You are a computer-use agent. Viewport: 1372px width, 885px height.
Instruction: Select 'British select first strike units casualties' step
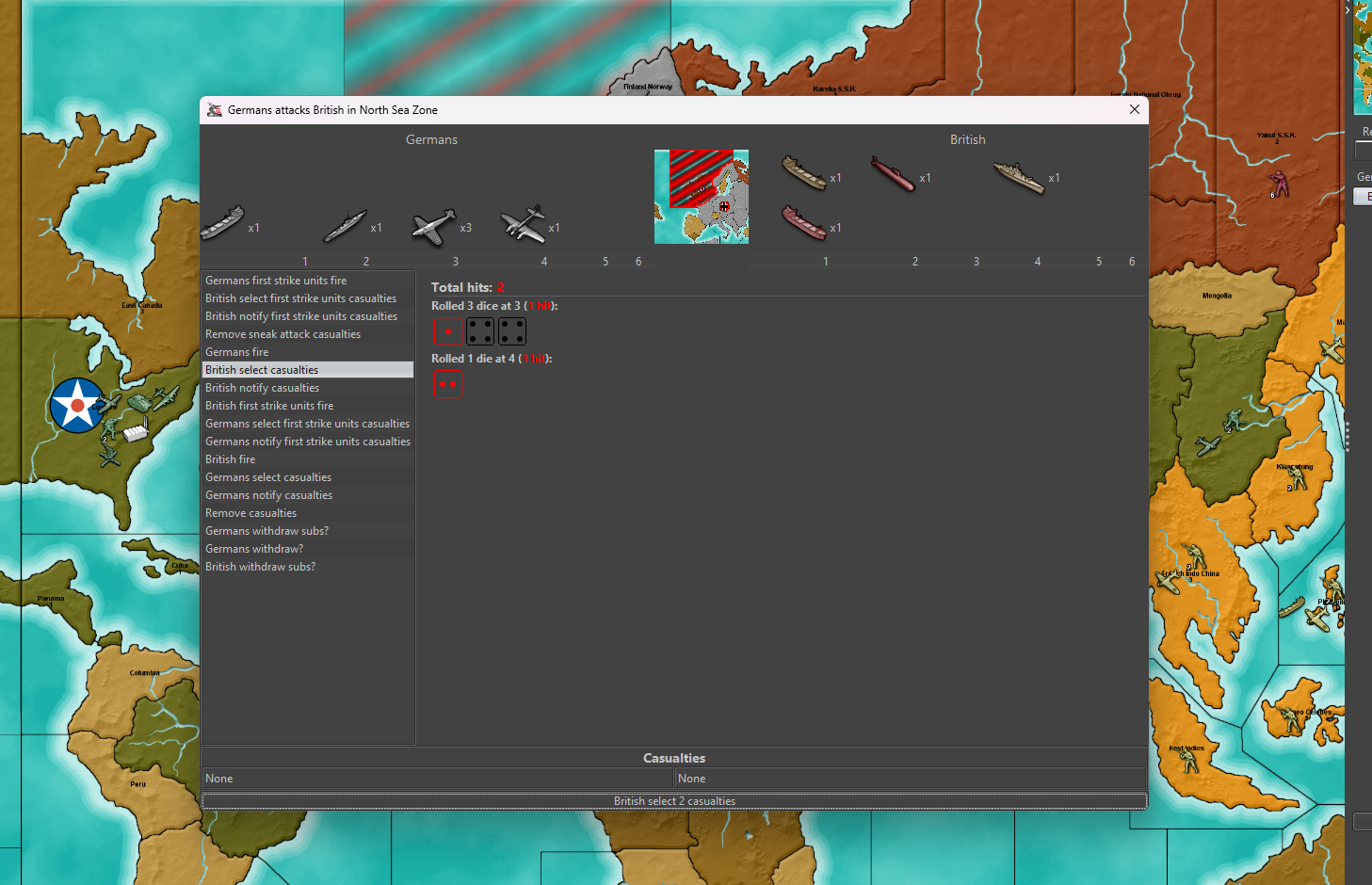pyautogui.click(x=308, y=298)
